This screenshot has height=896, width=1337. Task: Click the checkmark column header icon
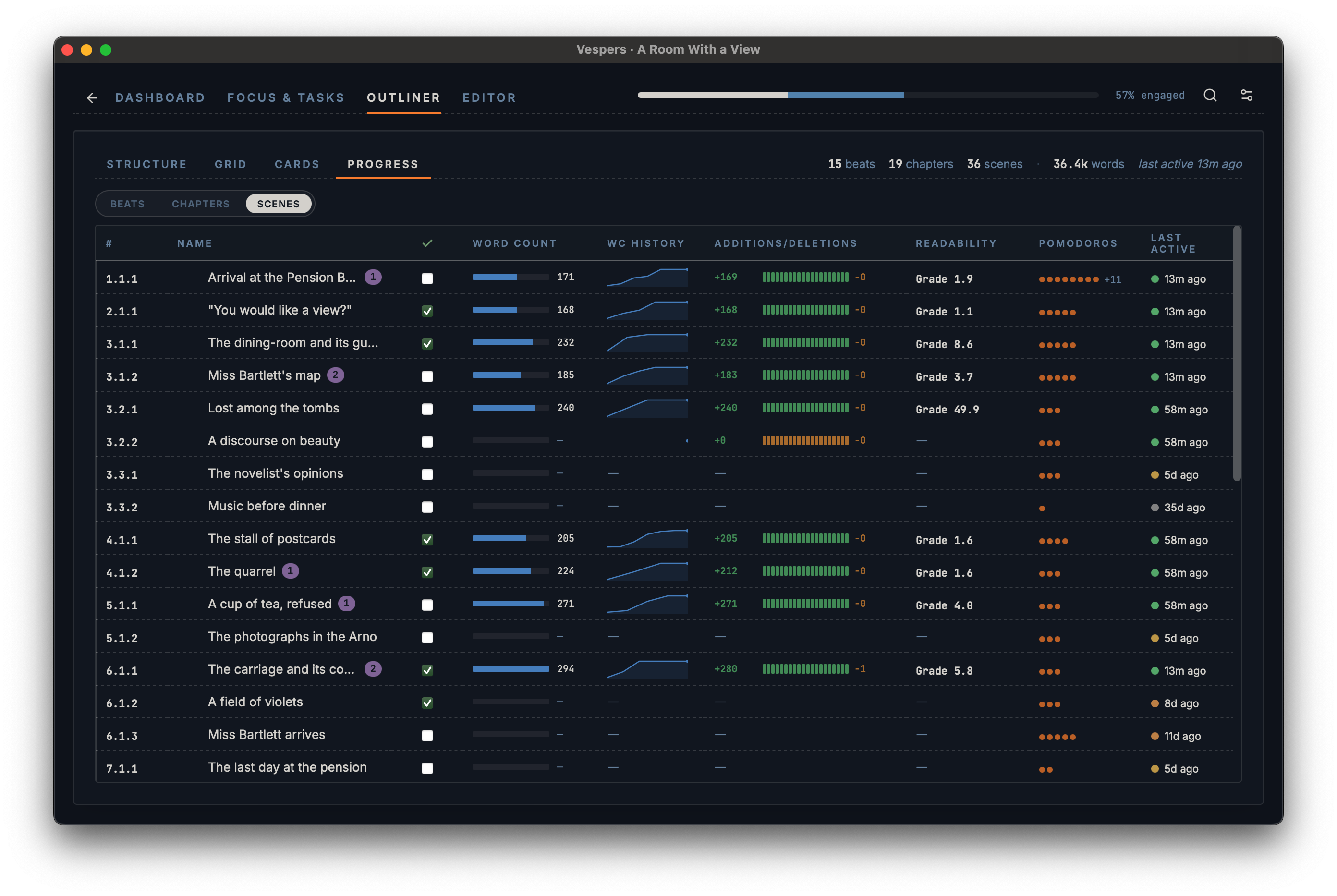427,243
